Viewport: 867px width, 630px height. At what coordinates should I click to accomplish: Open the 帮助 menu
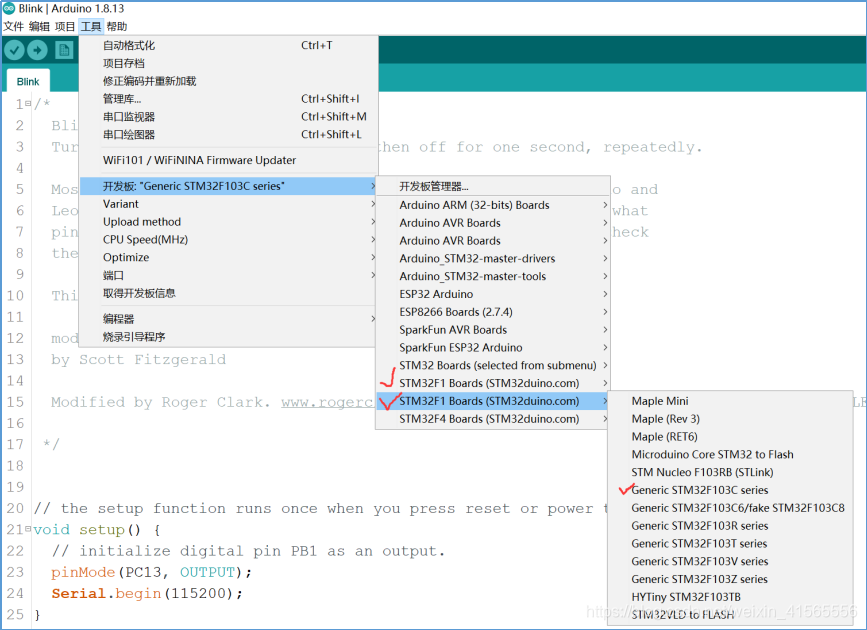tap(117, 26)
